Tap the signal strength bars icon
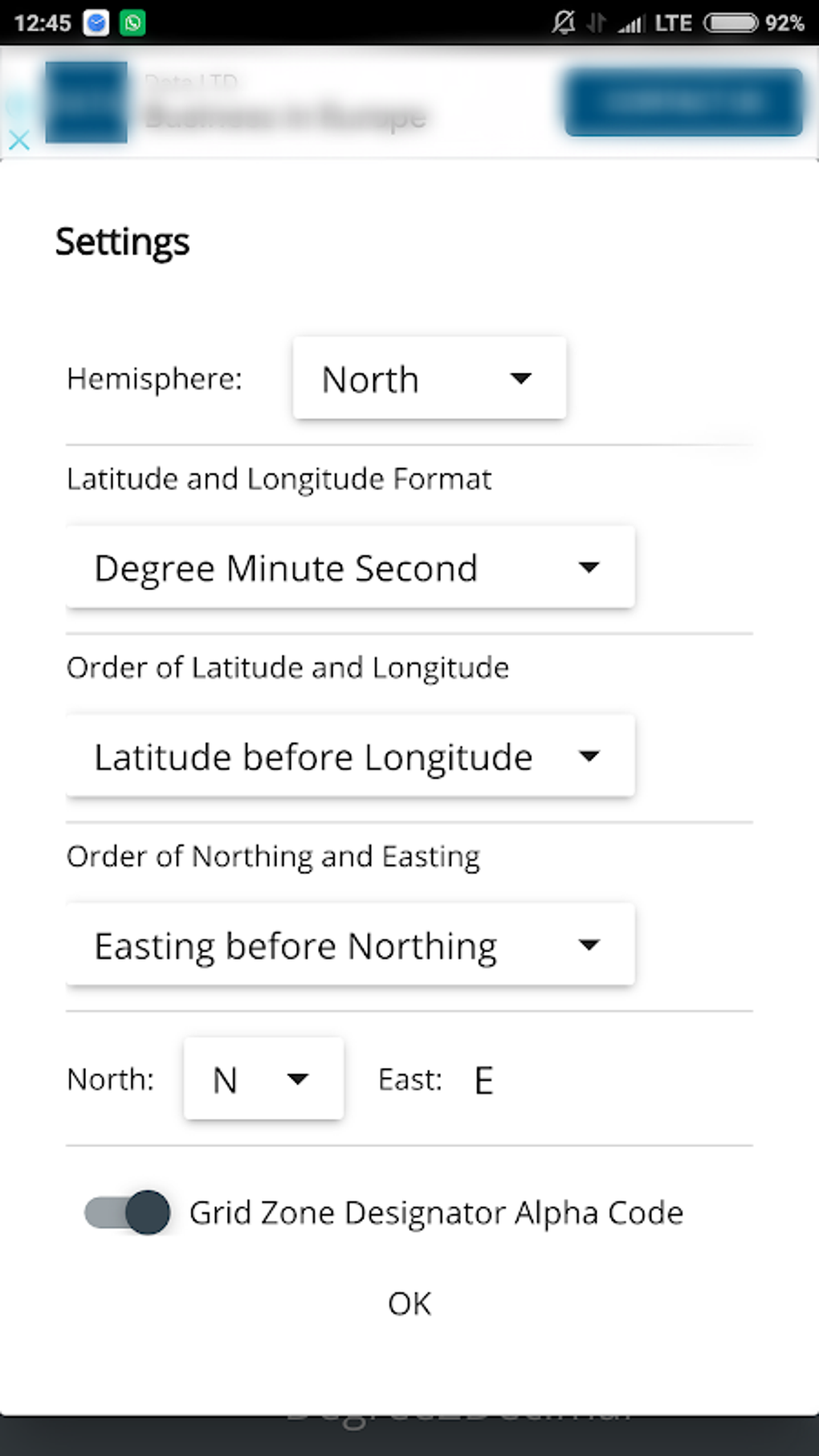 (x=631, y=23)
